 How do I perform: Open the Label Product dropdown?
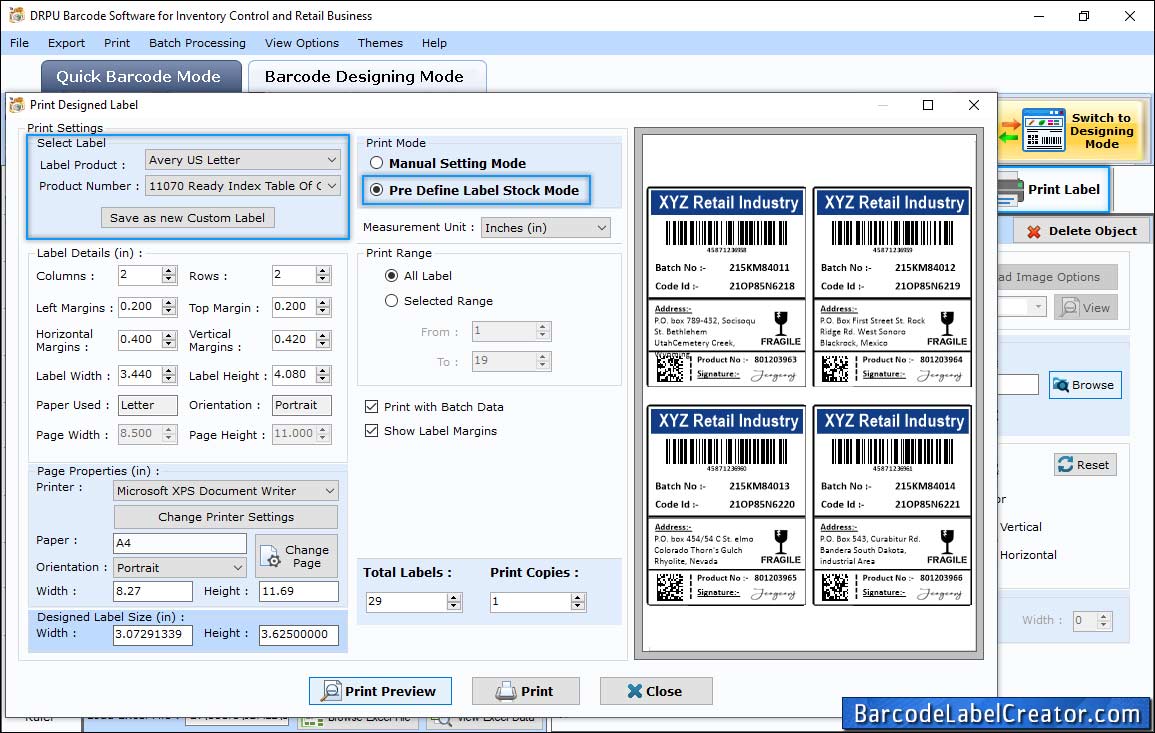coord(242,160)
